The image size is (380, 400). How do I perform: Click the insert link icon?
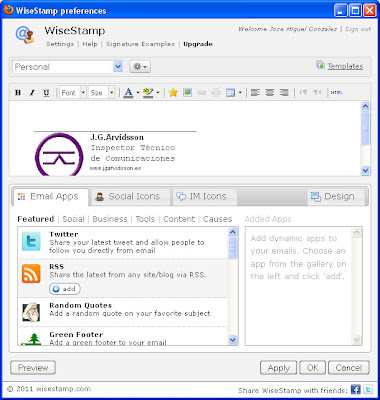click(x=202, y=93)
